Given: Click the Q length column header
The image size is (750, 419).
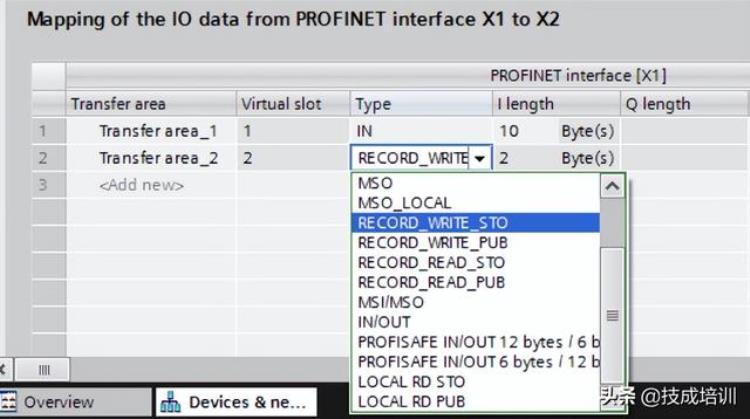Looking at the screenshot, I should 685,104.
